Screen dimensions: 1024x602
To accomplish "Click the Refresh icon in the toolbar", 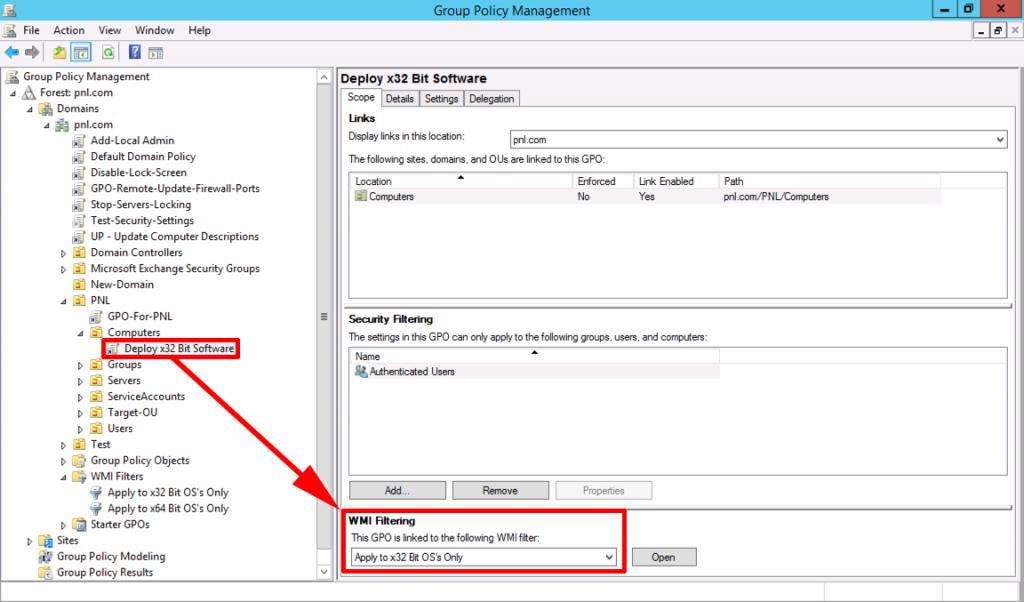I will (x=108, y=52).
